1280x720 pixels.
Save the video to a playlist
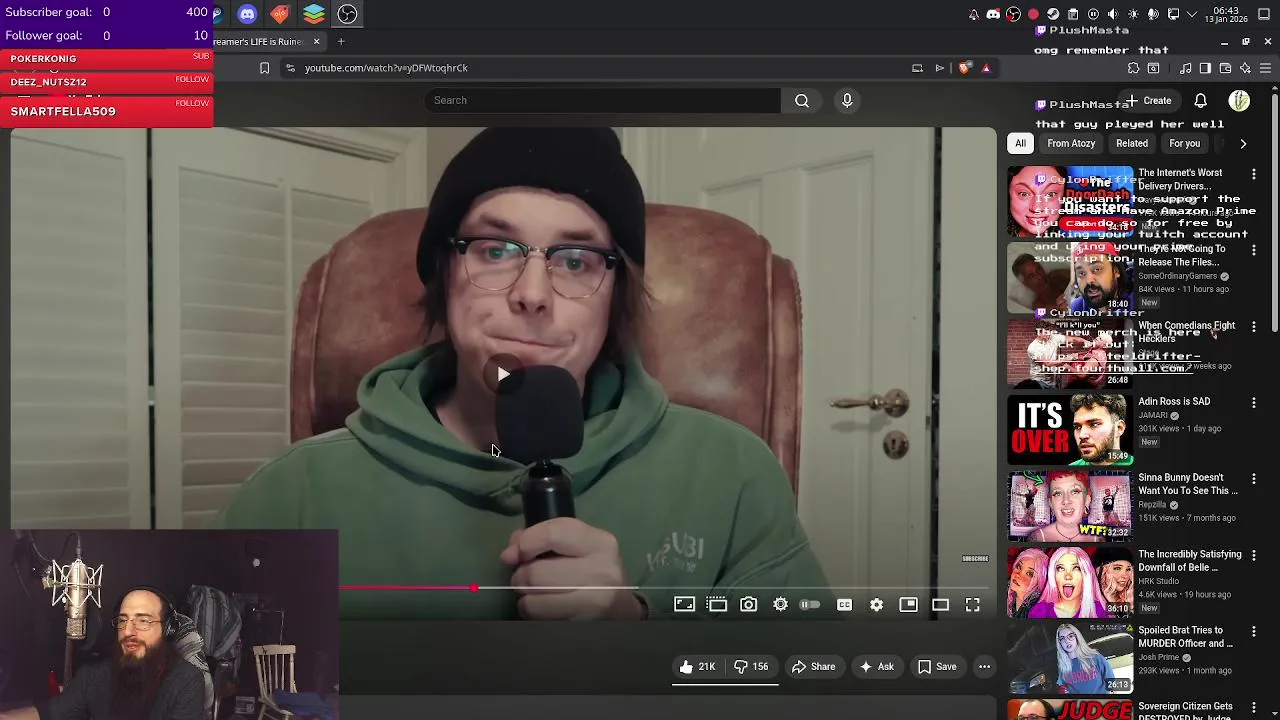(937, 667)
